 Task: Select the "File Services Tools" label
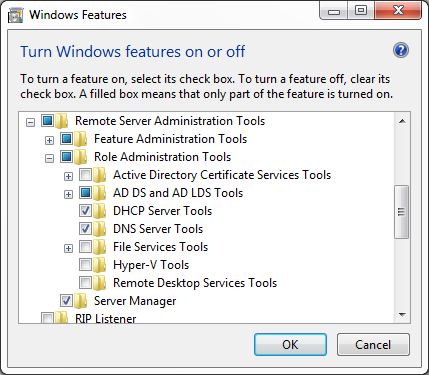point(160,247)
